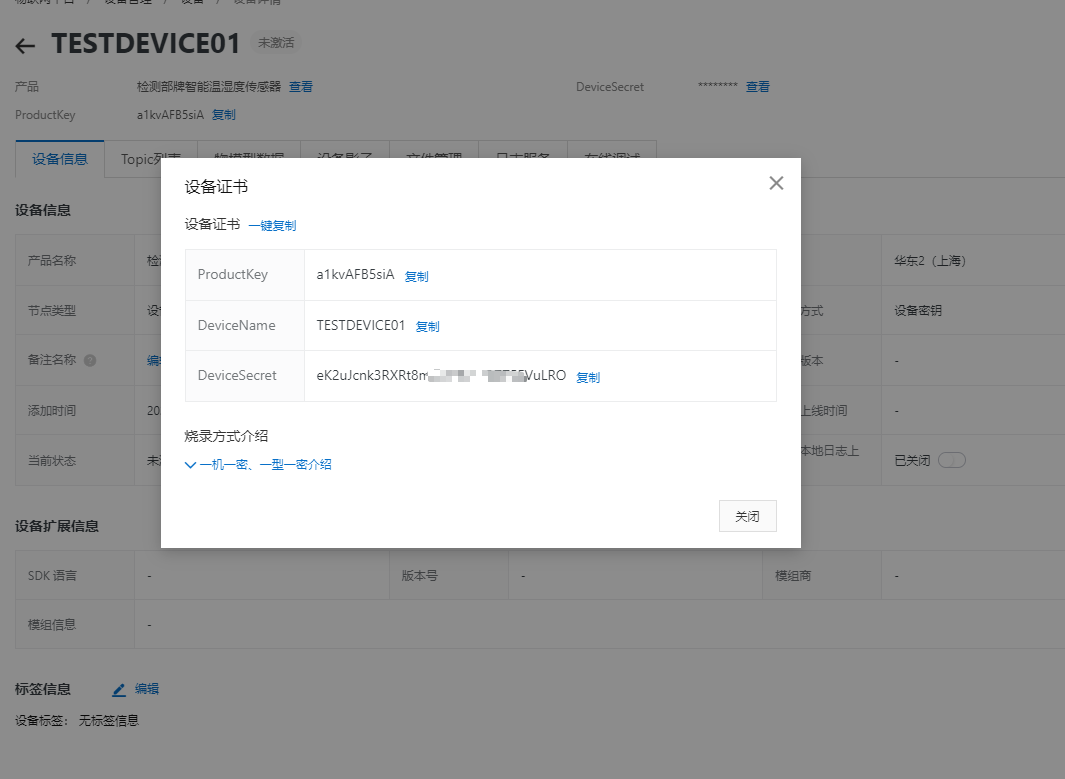Select the TESTDEVICE01 value in the dialog table
The width and height of the screenshot is (1065, 779).
(x=361, y=325)
